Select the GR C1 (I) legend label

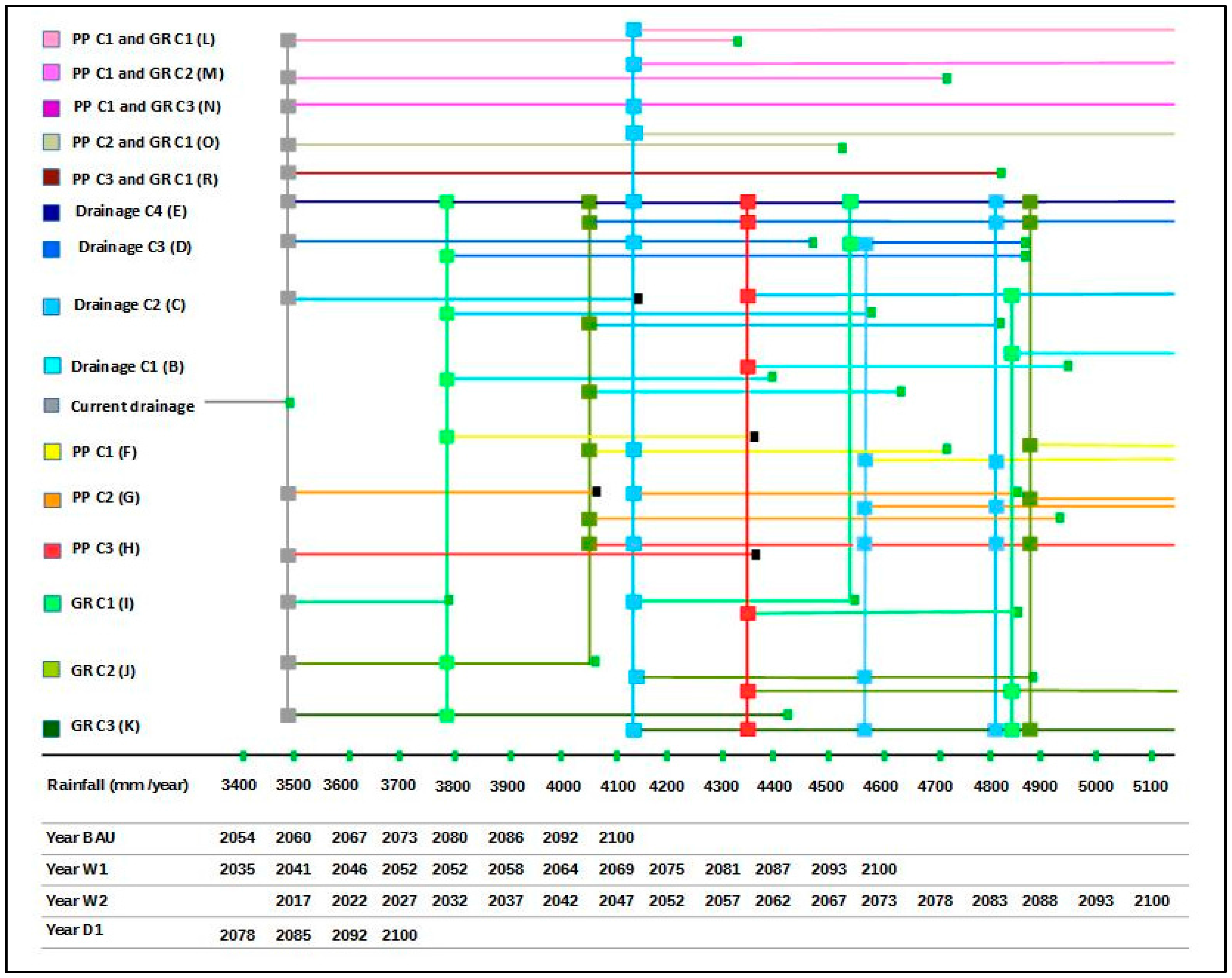pos(102,603)
